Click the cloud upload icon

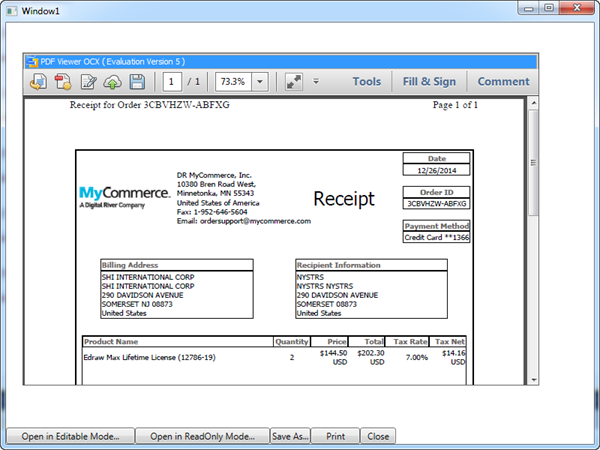pyautogui.click(x=113, y=82)
